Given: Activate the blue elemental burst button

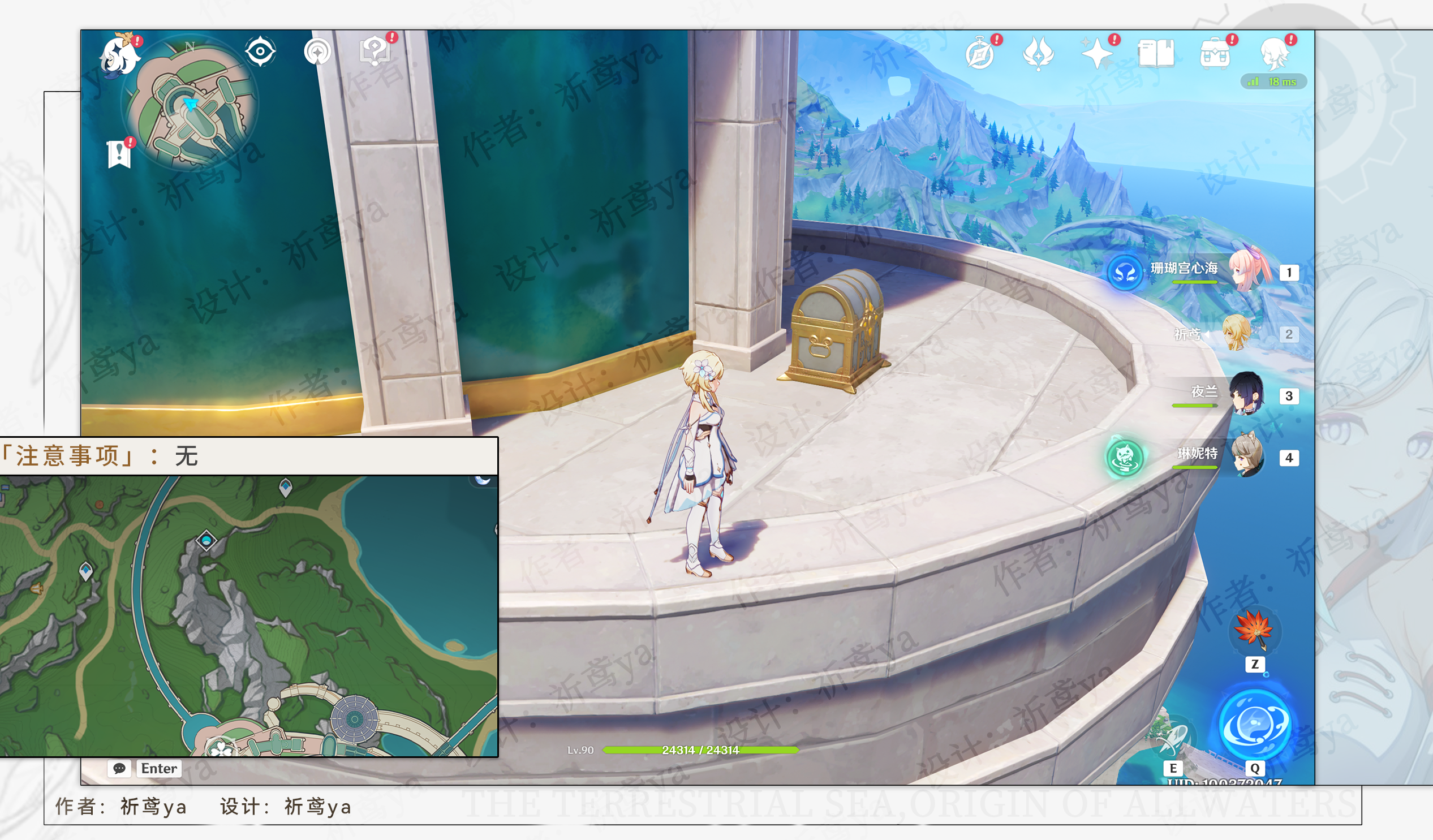Looking at the screenshot, I should [1254, 725].
